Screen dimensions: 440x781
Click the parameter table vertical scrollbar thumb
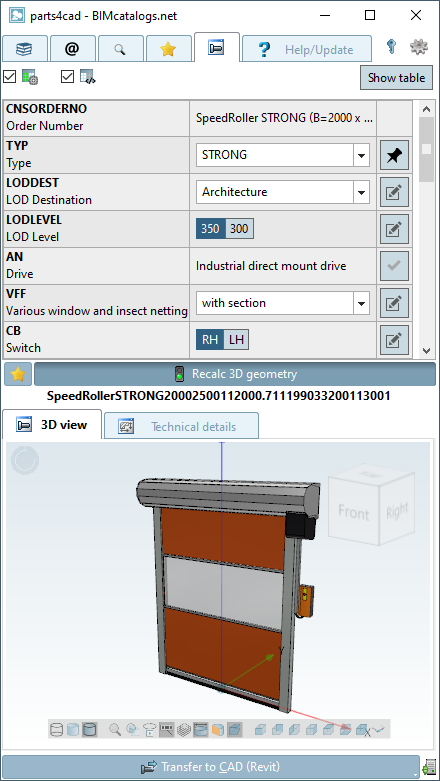(x=426, y=149)
